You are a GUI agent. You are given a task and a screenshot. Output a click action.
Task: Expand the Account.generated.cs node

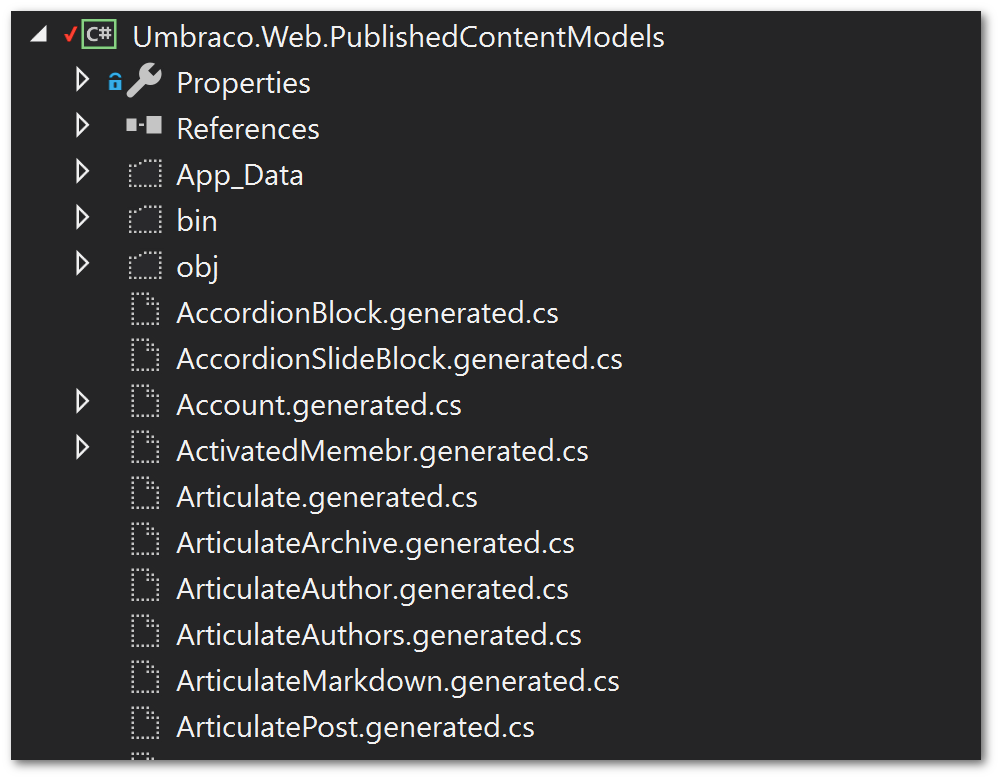[x=82, y=403]
